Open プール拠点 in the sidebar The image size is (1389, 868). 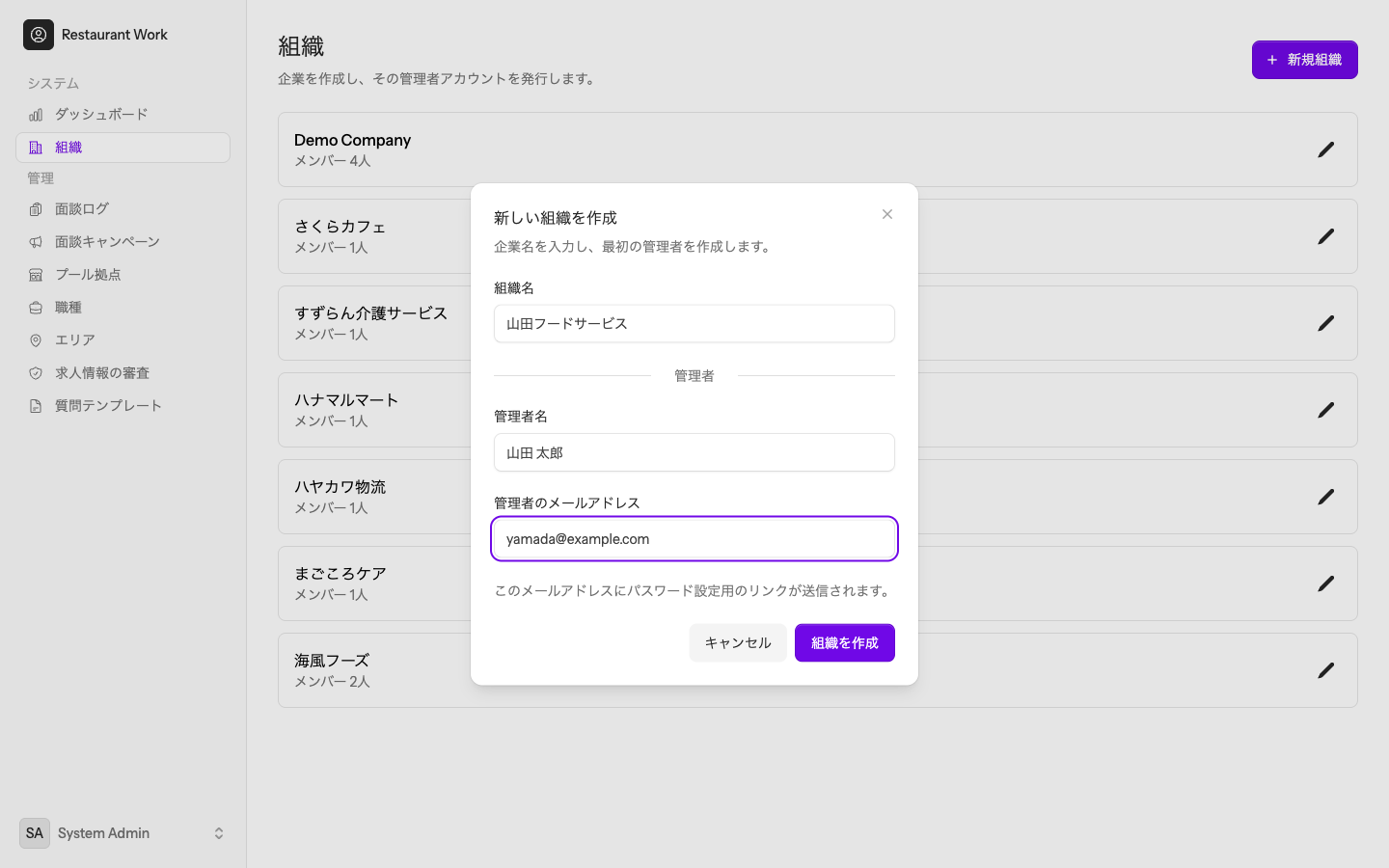pos(123,275)
